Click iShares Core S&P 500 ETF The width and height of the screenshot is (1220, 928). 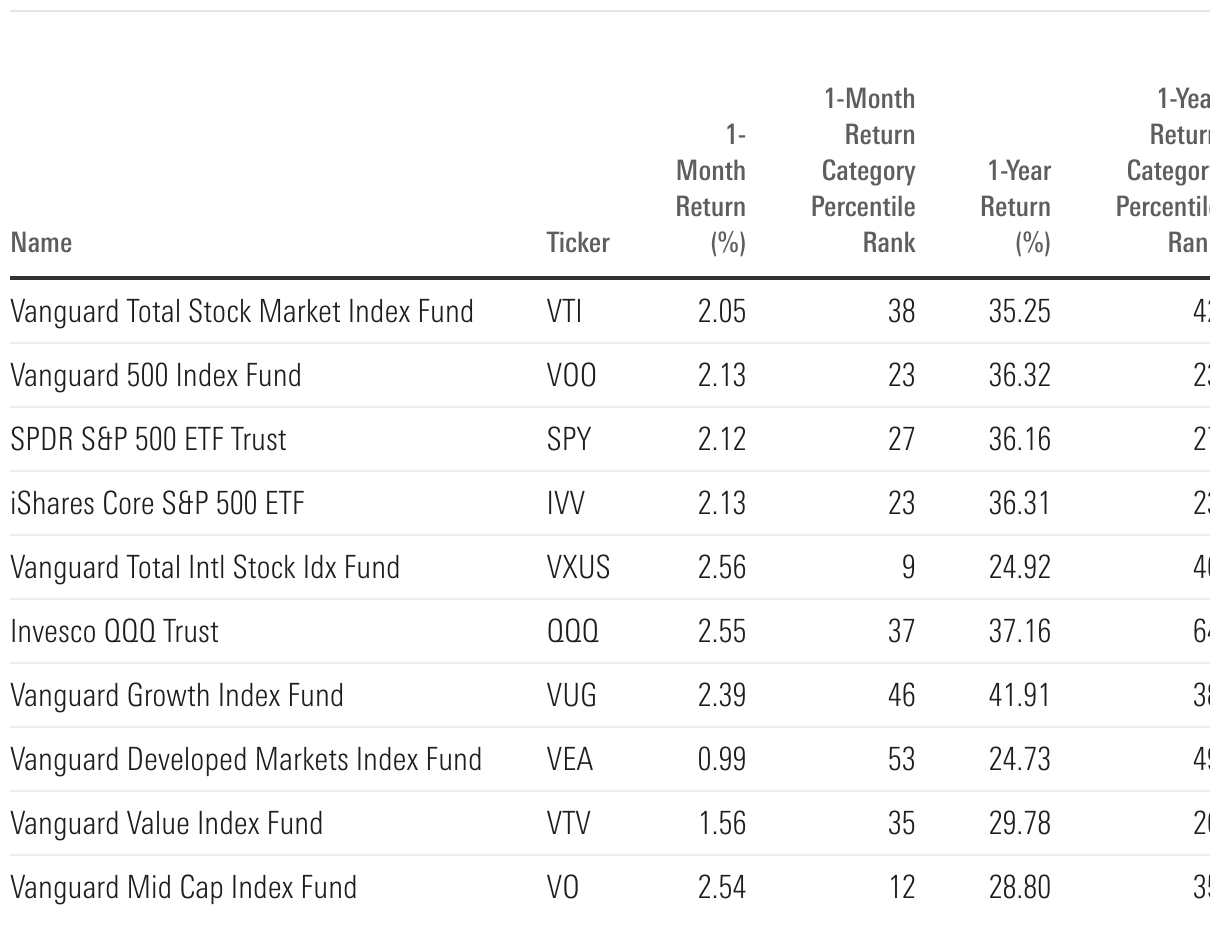point(157,504)
